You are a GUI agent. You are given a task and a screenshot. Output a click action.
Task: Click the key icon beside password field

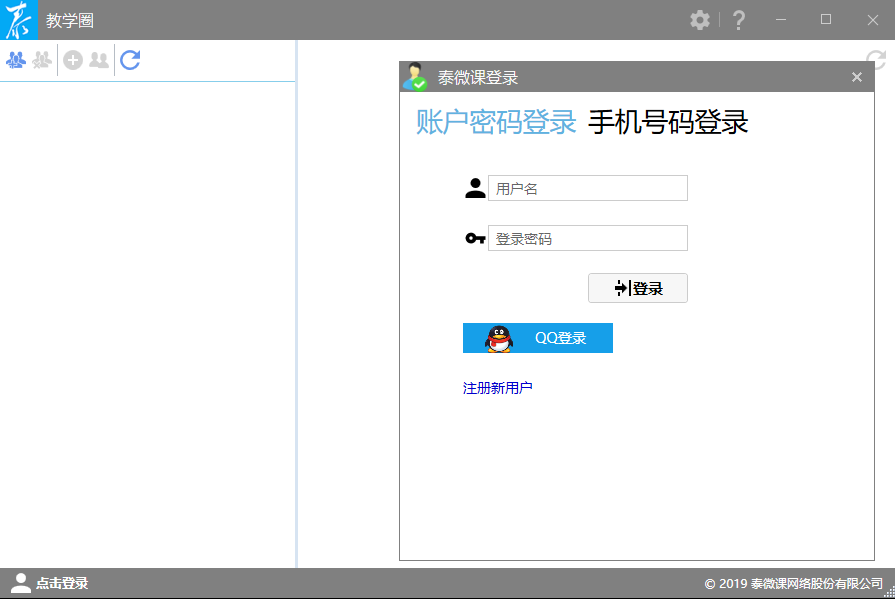(475, 238)
